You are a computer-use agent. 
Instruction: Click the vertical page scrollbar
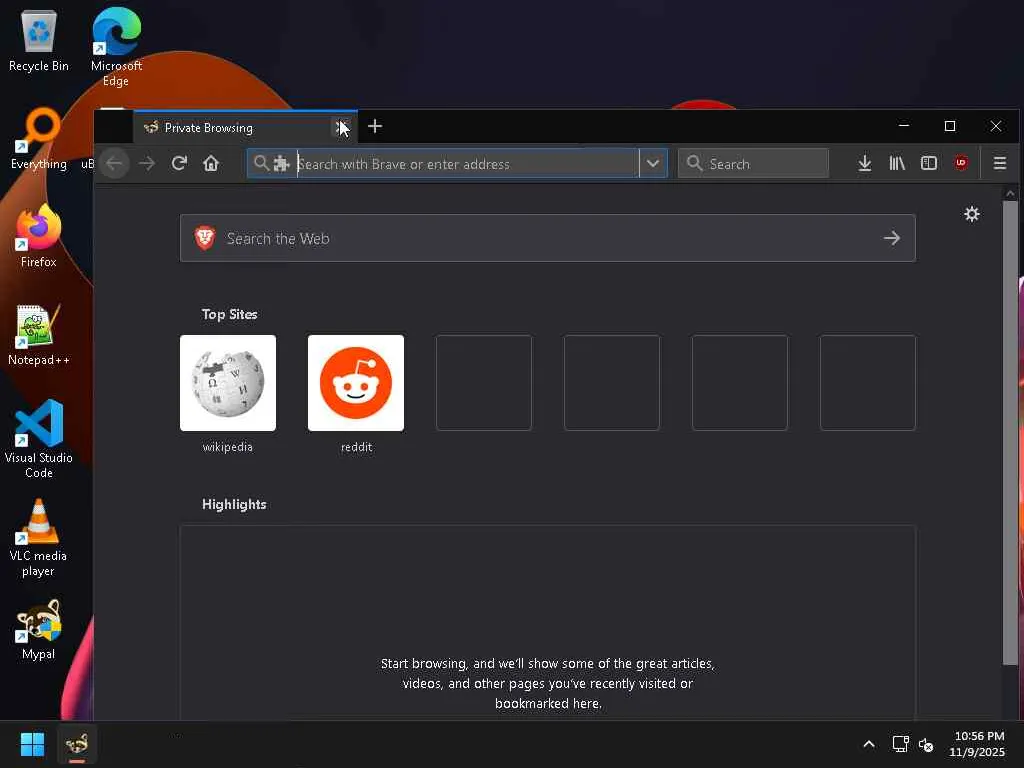[1010, 431]
